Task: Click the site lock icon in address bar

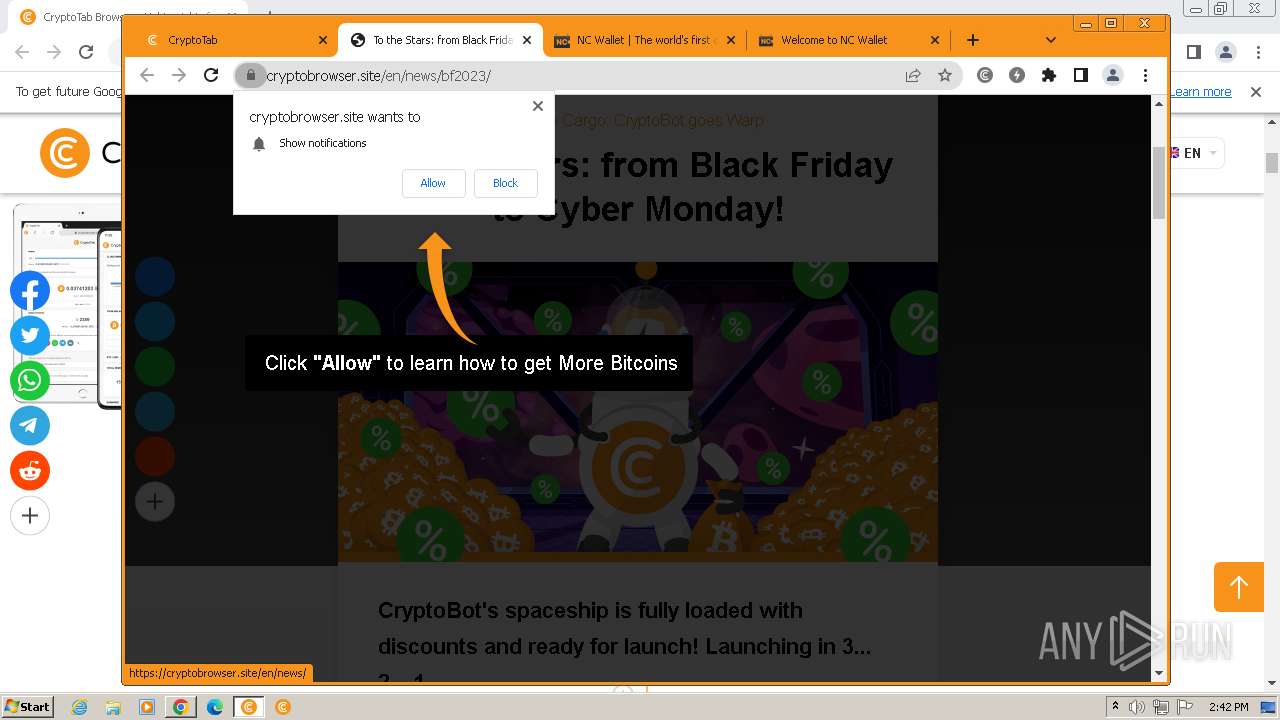Action: click(251, 75)
